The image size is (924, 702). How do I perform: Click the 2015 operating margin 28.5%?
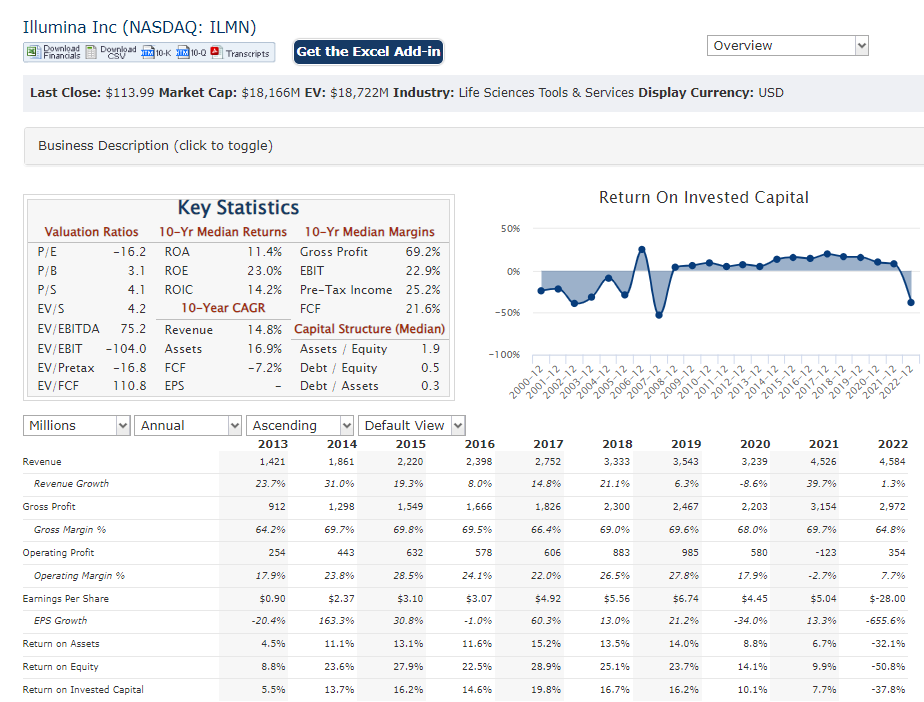[x=408, y=576]
